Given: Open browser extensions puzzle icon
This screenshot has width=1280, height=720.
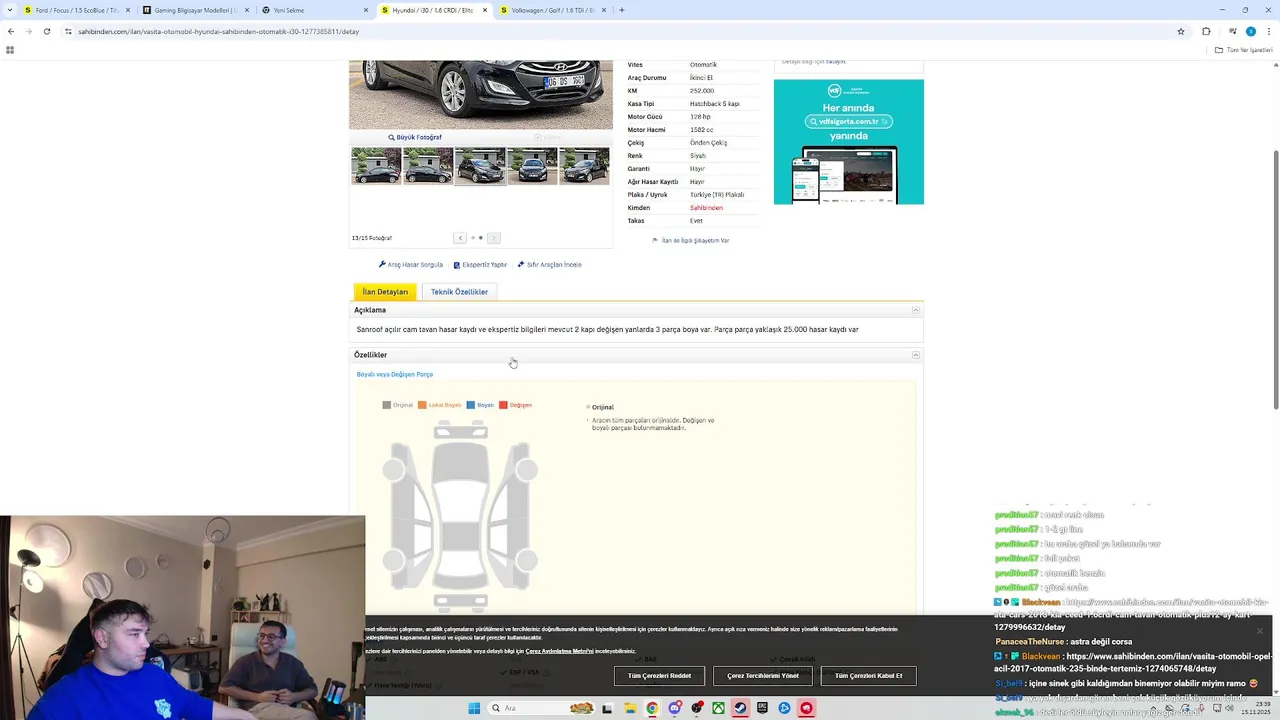Looking at the screenshot, I should (x=1206, y=31).
